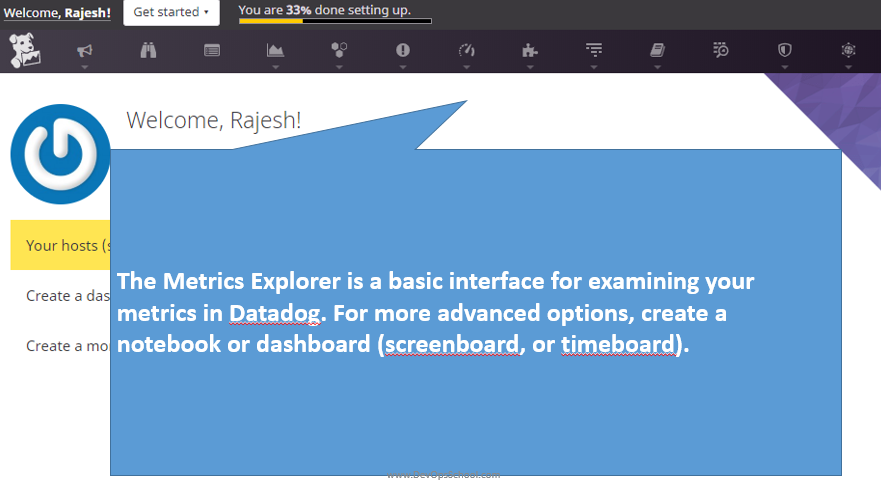Click the Infrastructure hexagons icon
This screenshot has width=881, height=494.
[339, 50]
